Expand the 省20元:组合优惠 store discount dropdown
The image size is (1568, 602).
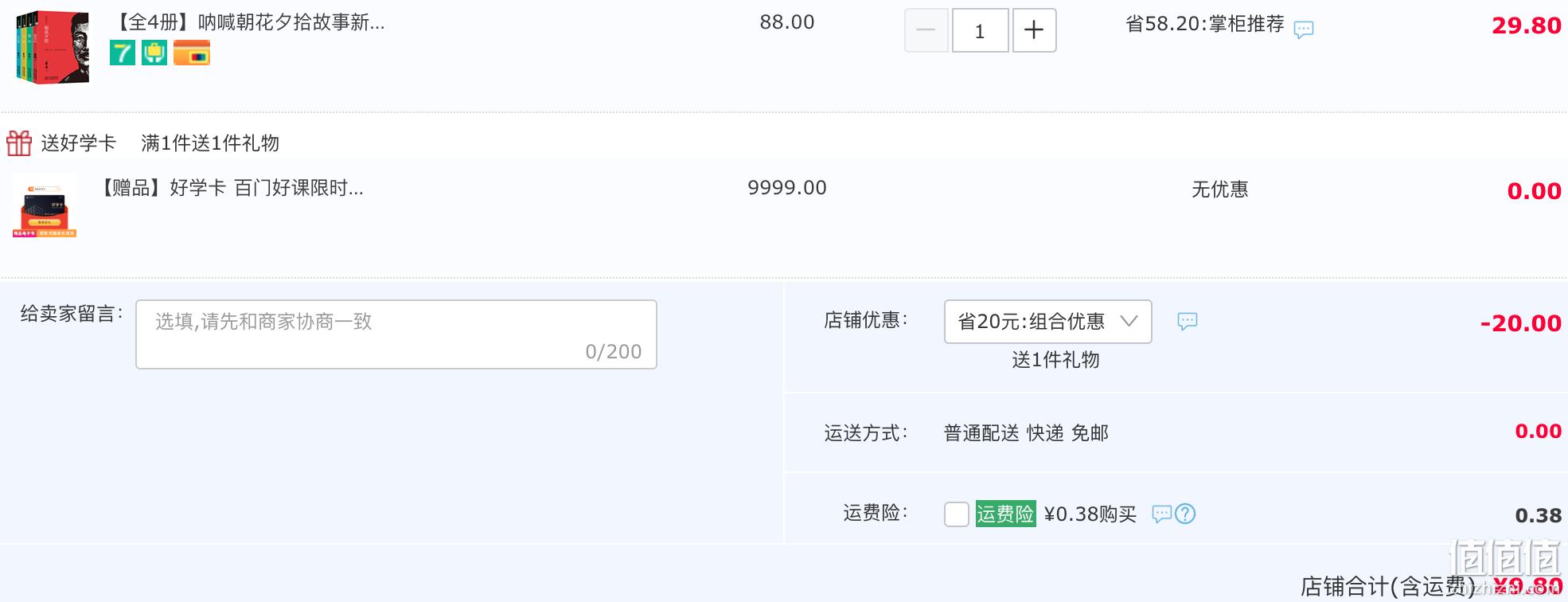1047,322
